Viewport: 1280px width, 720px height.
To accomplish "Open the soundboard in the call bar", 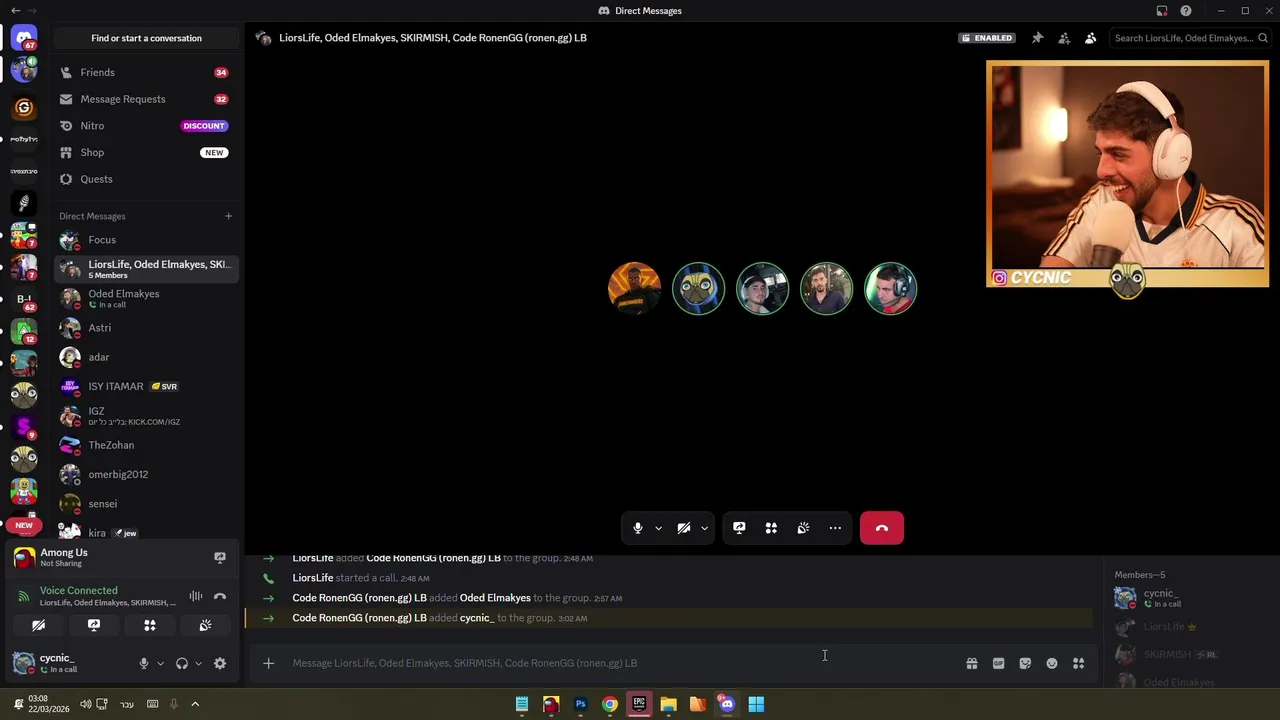I will [x=803, y=528].
